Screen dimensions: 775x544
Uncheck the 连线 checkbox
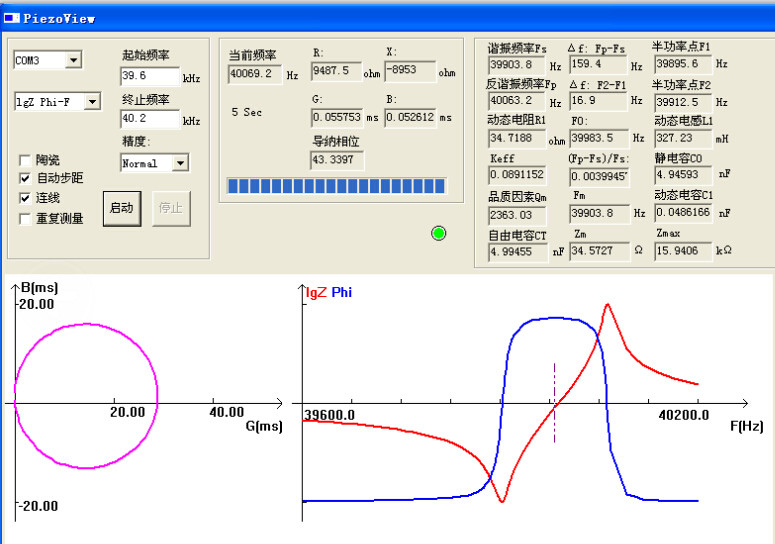point(24,198)
